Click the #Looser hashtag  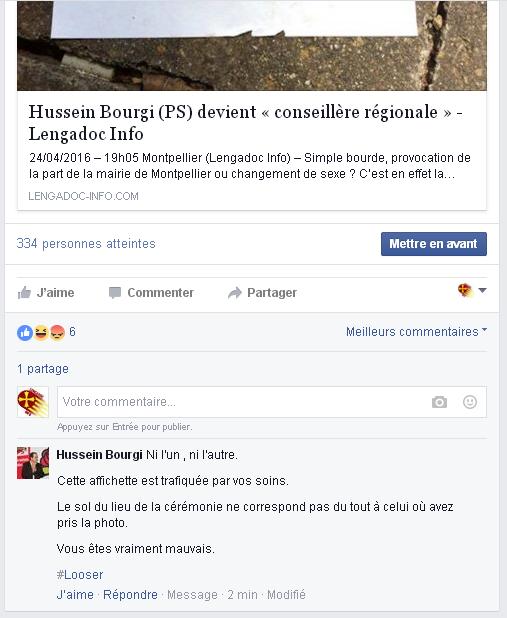coord(80,575)
